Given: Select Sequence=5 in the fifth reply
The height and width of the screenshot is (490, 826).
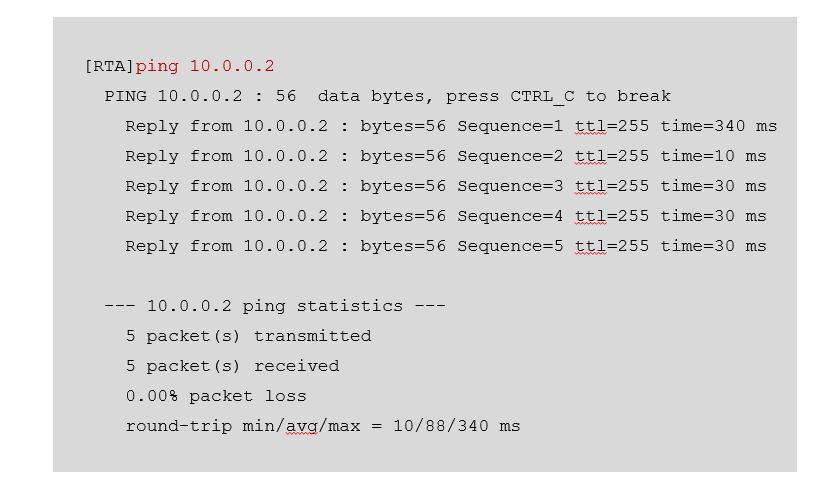Looking at the screenshot, I should coord(510,247).
